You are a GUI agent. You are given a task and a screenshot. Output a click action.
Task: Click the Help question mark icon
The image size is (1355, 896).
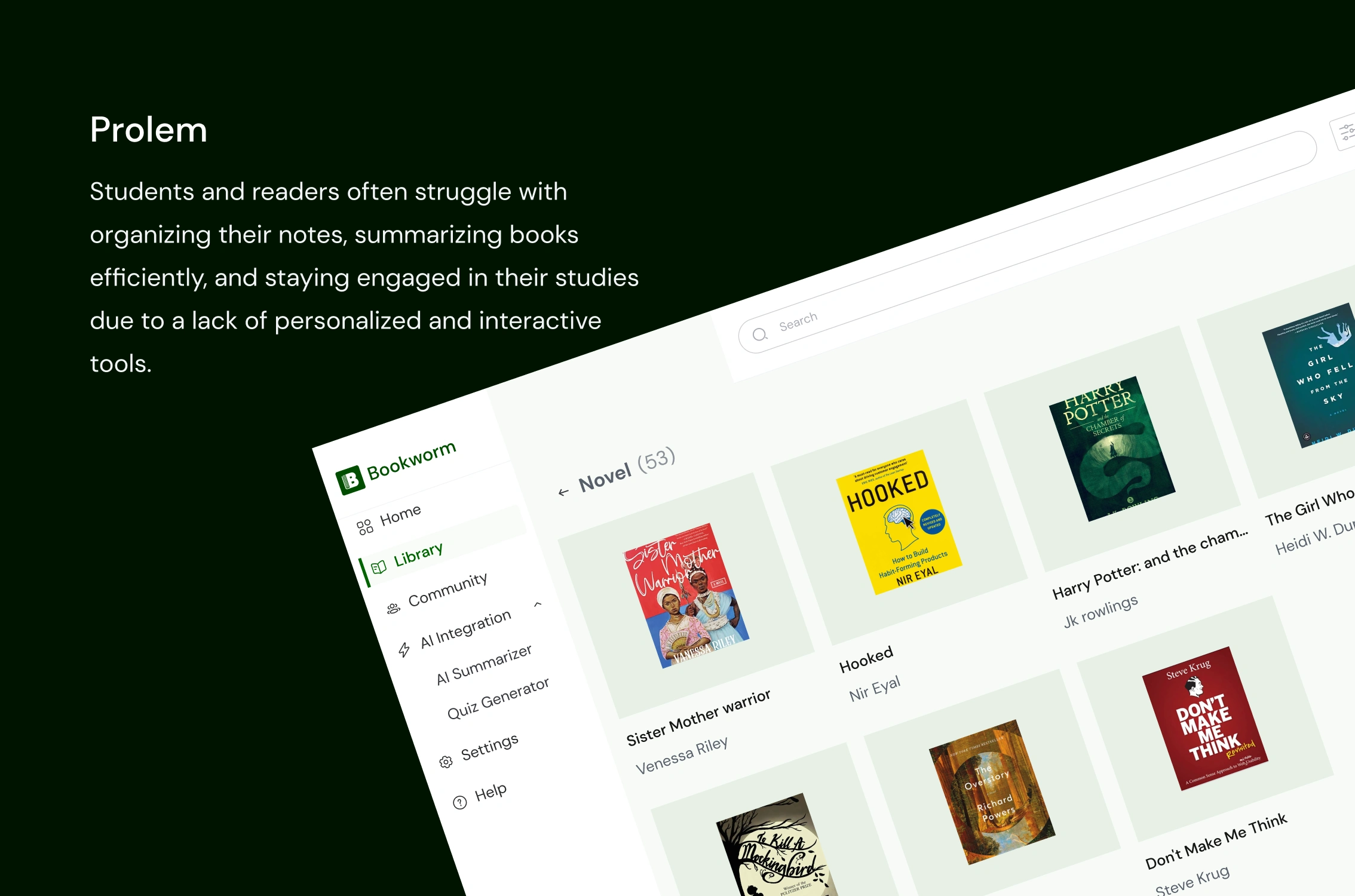459,802
